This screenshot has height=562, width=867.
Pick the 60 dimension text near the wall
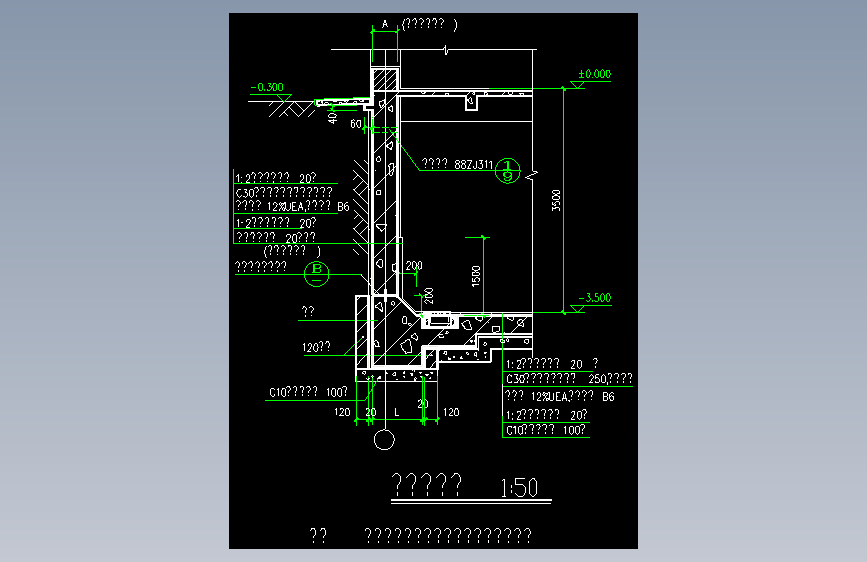356,124
